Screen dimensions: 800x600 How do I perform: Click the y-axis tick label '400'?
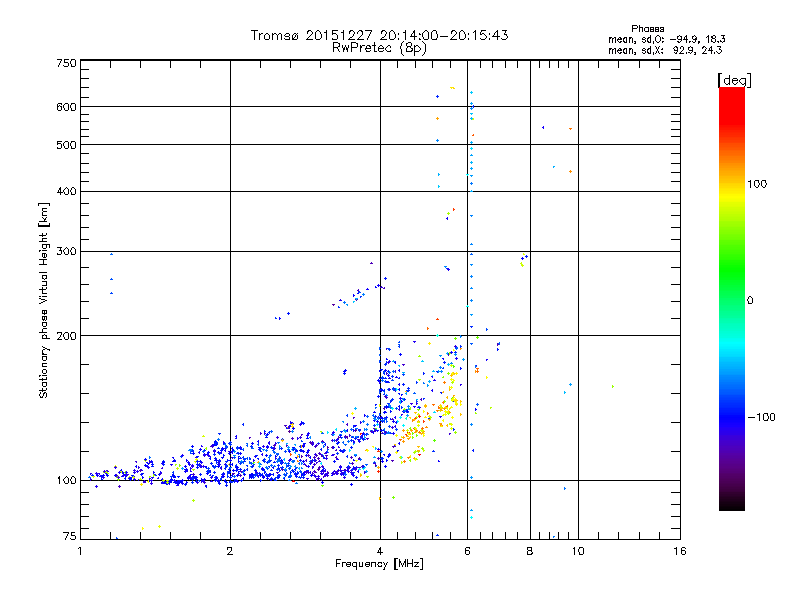coord(66,191)
